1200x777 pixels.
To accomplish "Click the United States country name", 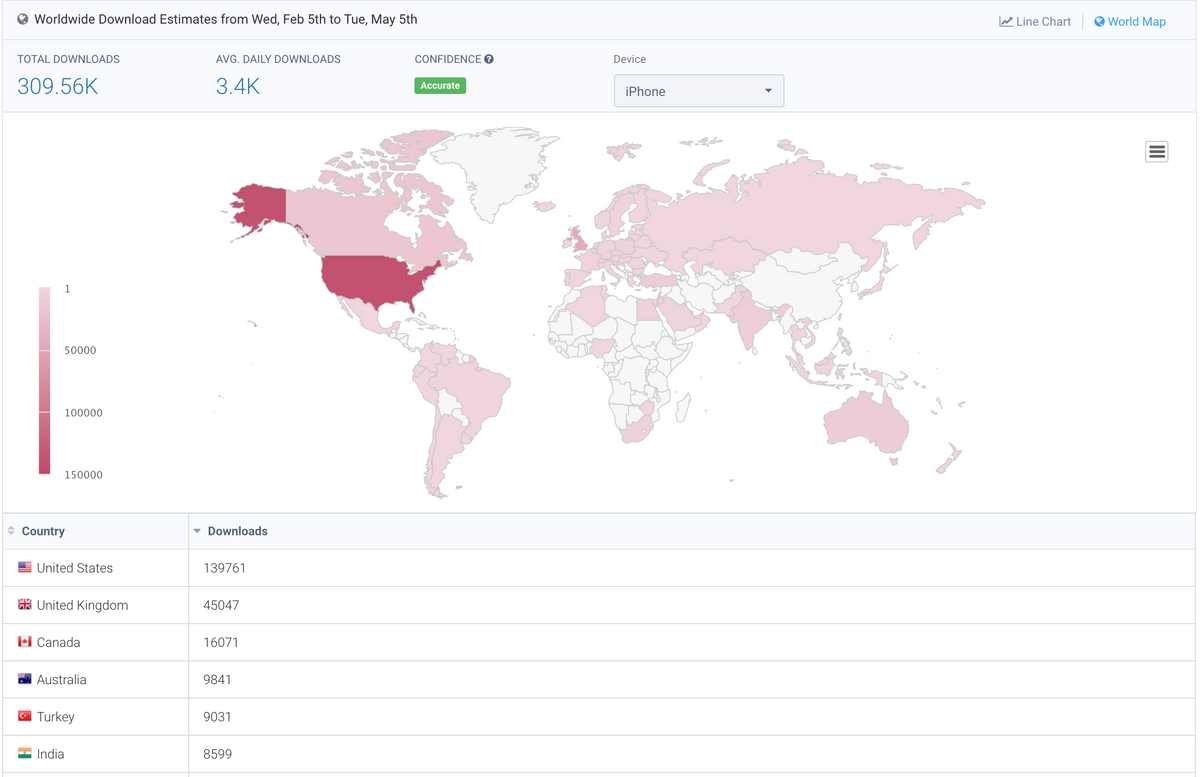I will 75,568.
